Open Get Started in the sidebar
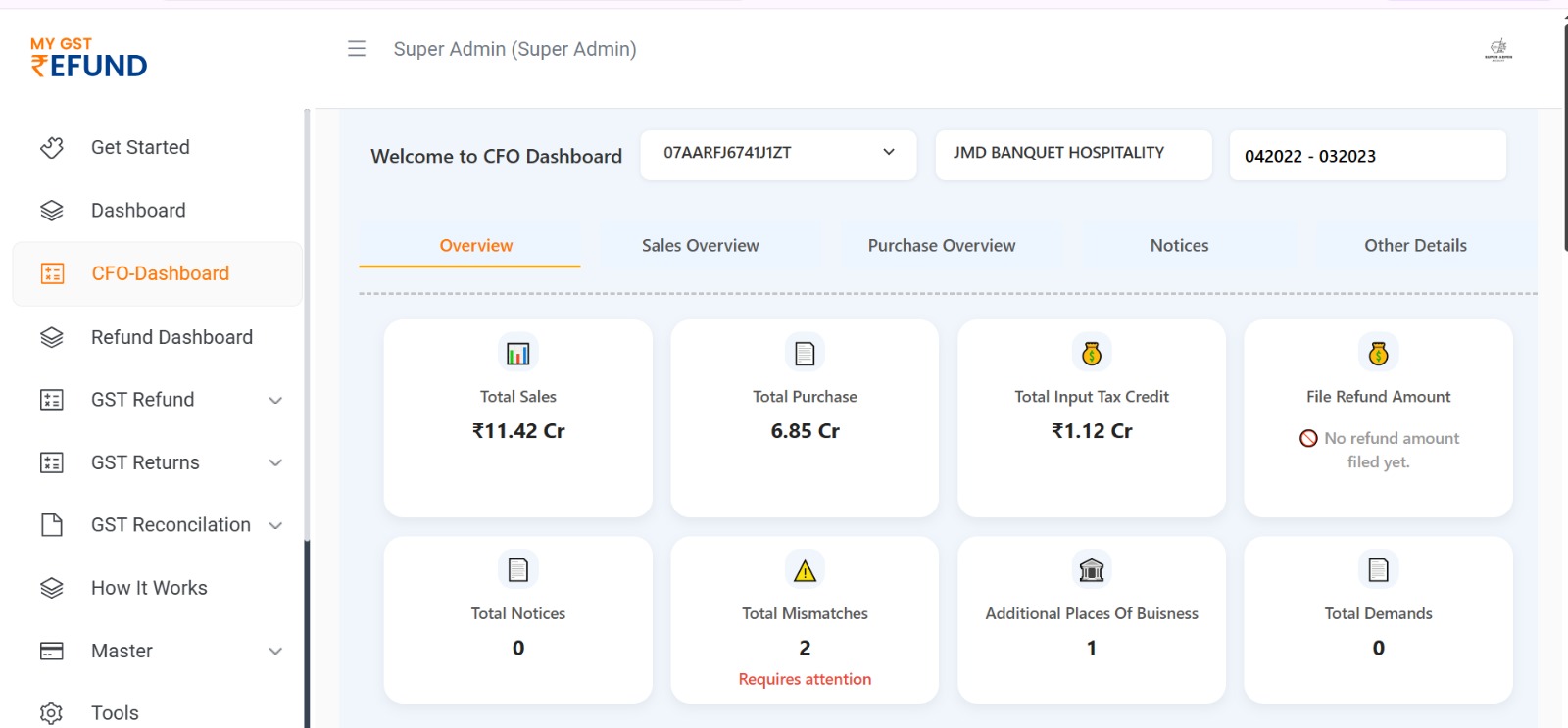The image size is (1568, 728). tap(158, 148)
